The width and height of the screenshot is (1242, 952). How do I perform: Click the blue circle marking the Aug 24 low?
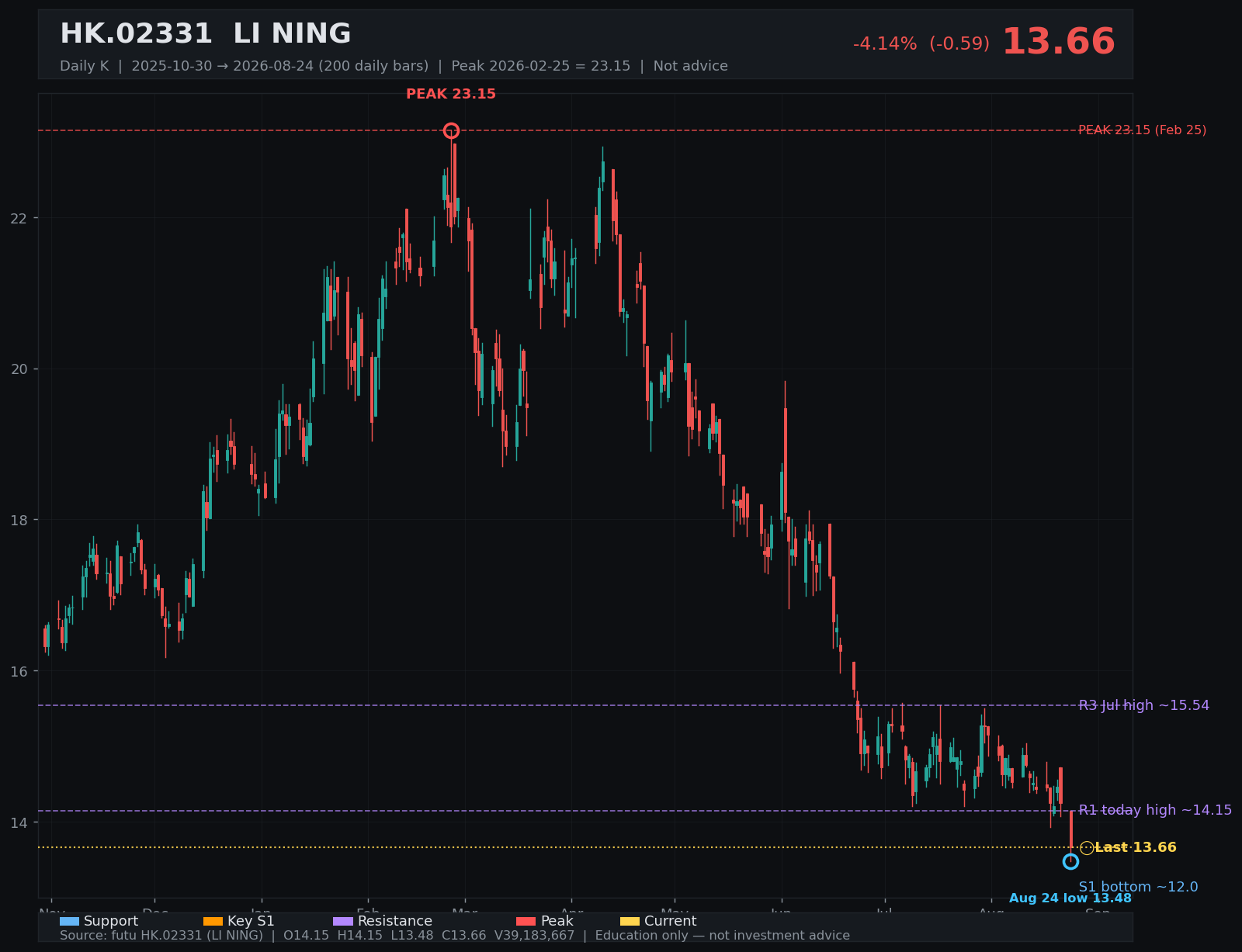pyautogui.click(x=1070, y=861)
